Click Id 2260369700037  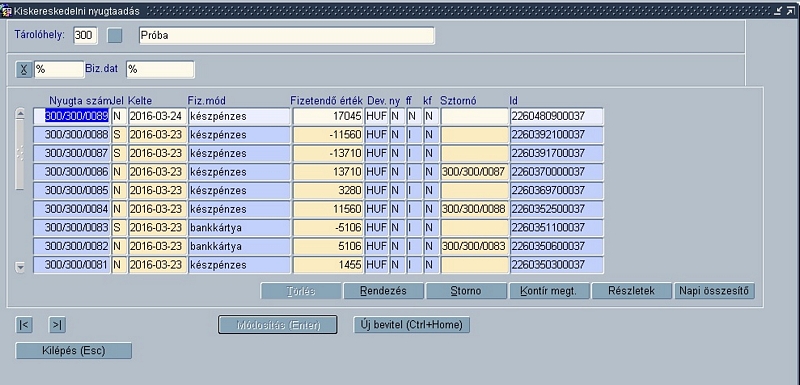557,191
